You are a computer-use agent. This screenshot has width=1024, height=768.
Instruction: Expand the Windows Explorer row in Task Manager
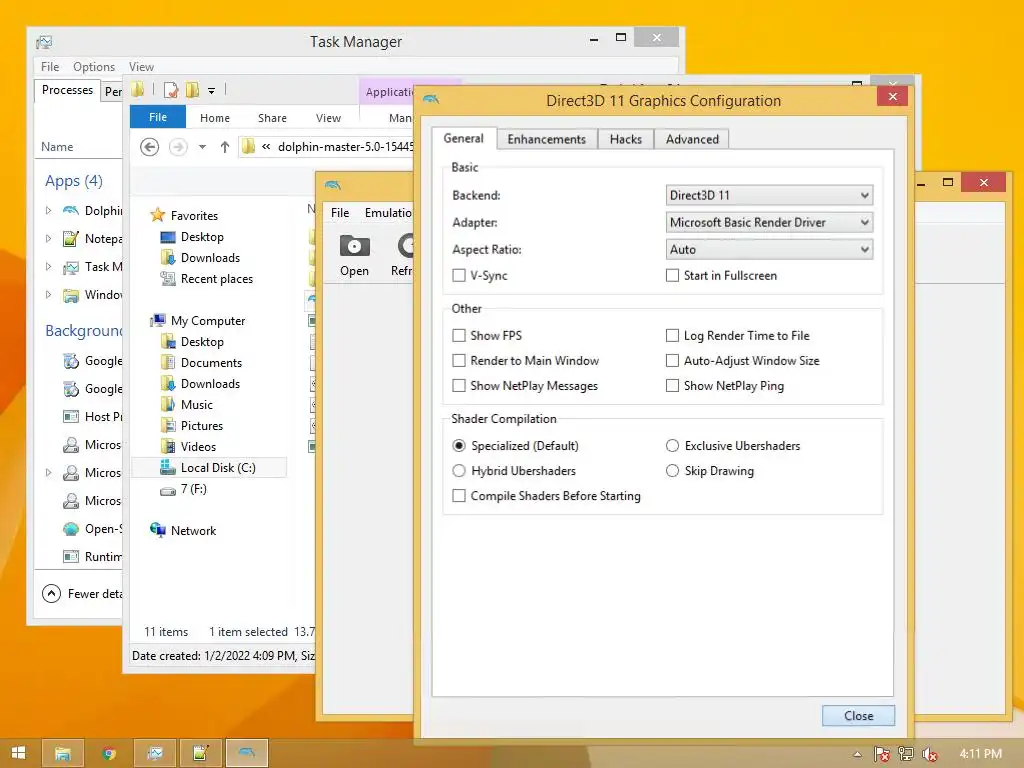point(48,295)
